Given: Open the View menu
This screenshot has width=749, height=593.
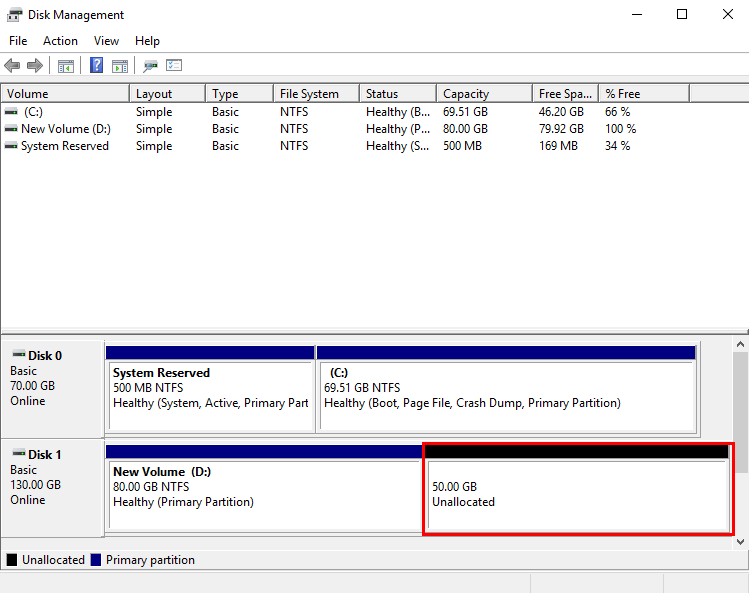Looking at the screenshot, I should pos(106,41).
